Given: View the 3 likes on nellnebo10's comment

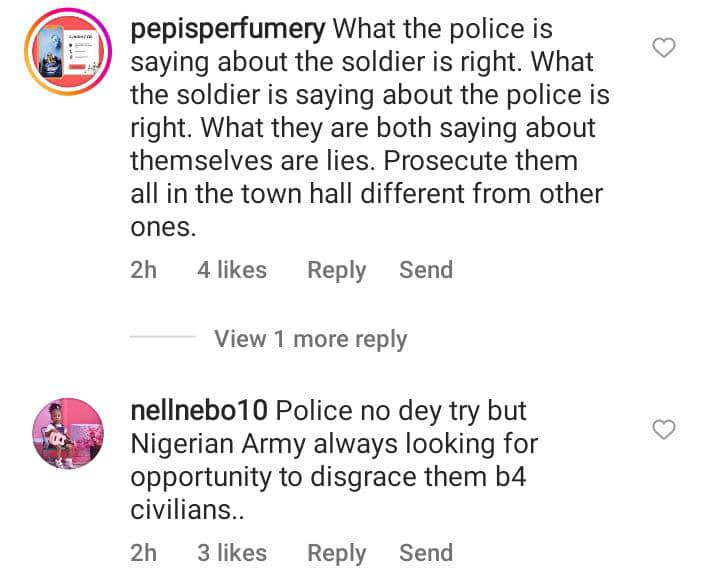Looking at the screenshot, I should coord(232,553).
